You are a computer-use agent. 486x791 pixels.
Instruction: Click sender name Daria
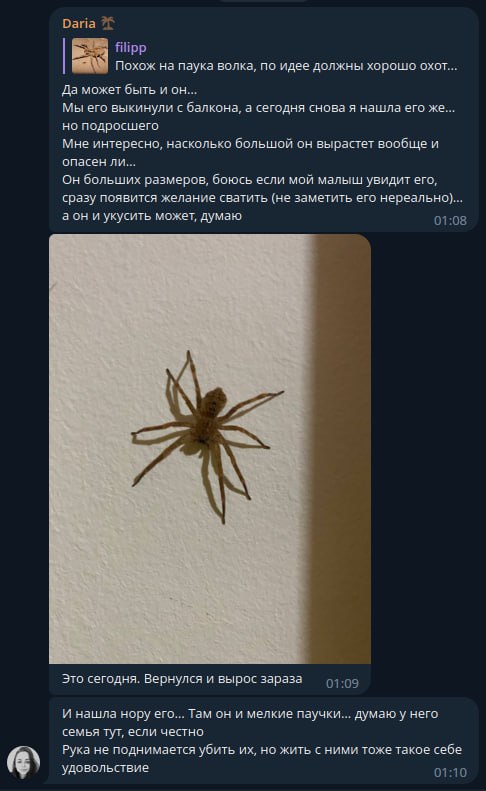[78, 23]
